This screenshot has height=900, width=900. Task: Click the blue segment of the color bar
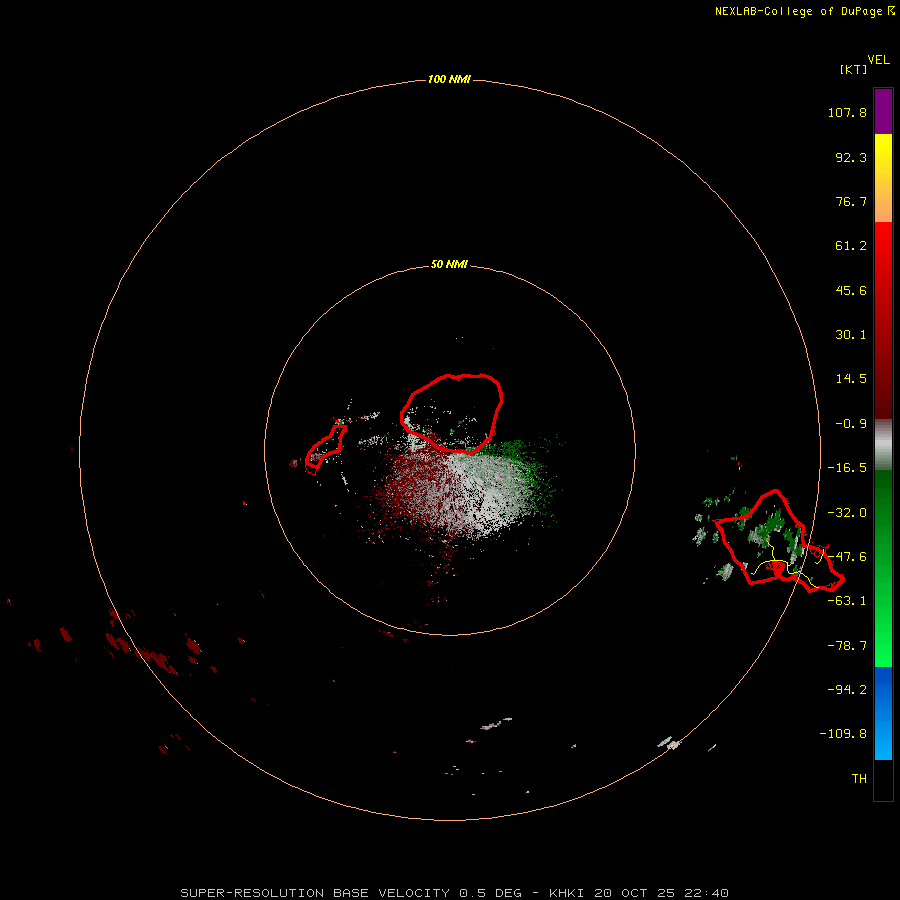pyautogui.click(x=883, y=713)
